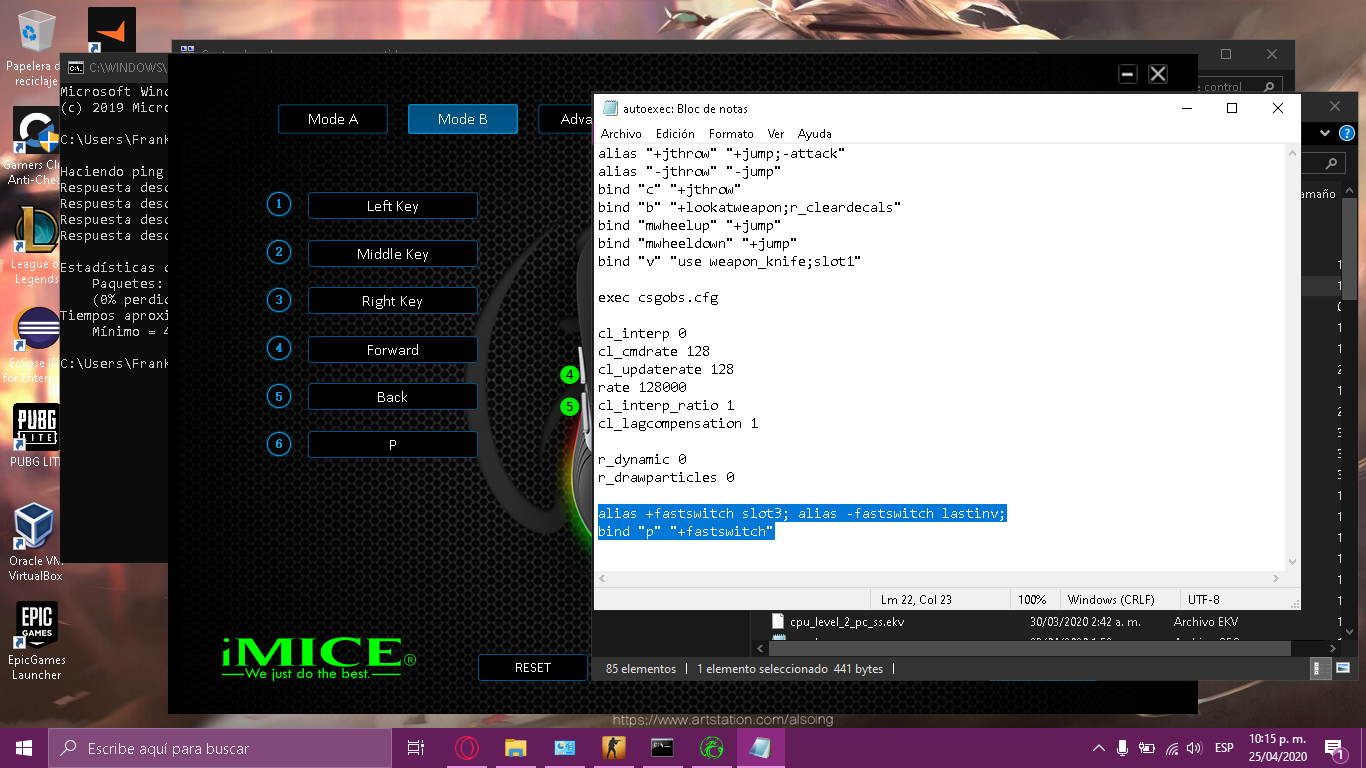This screenshot has width=1366, height=768.
Task: Open the Forward assignment for button 4
Action: [392, 350]
